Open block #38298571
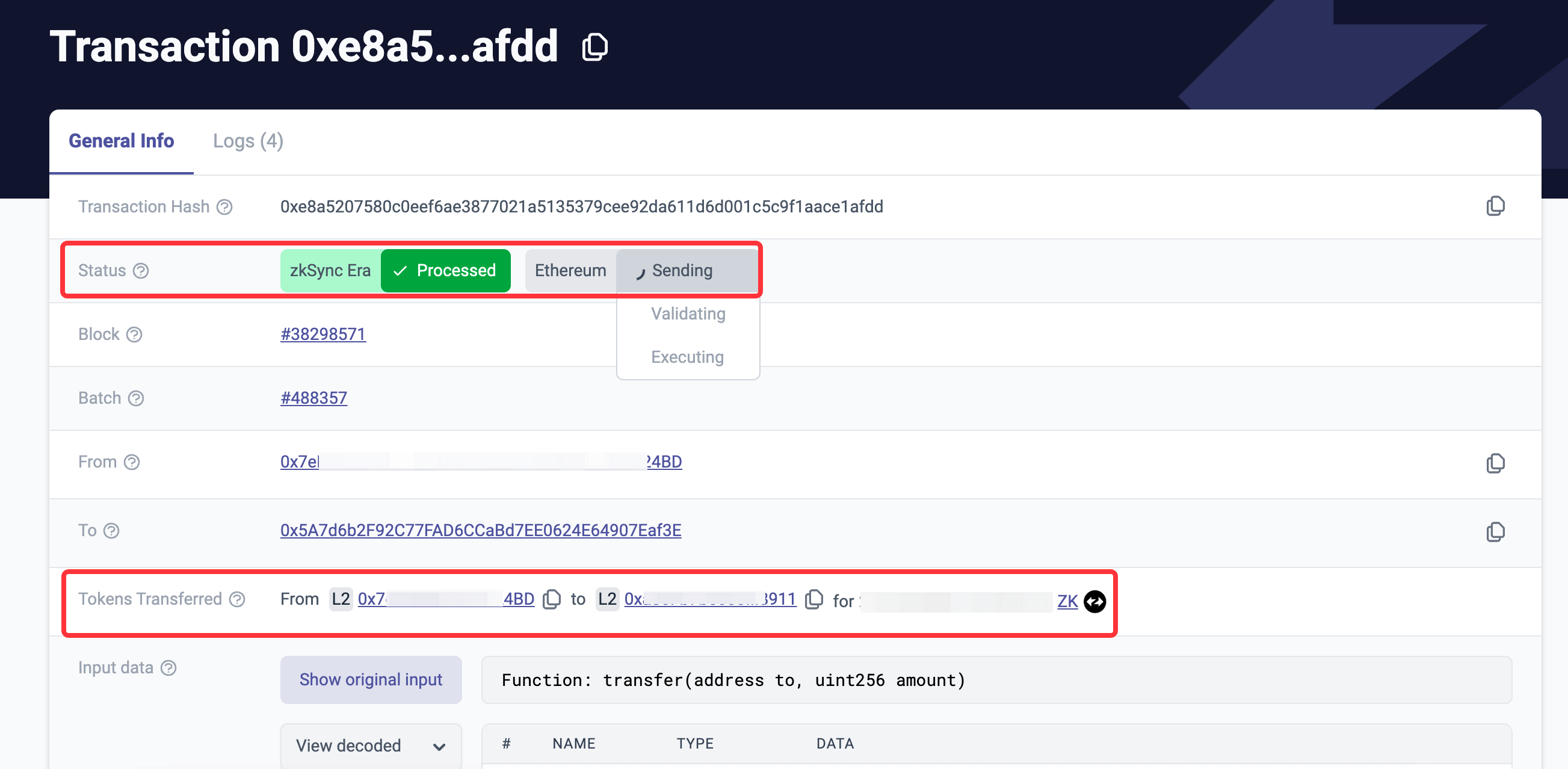The width and height of the screenshot is (1568, 769). [323, 335]
